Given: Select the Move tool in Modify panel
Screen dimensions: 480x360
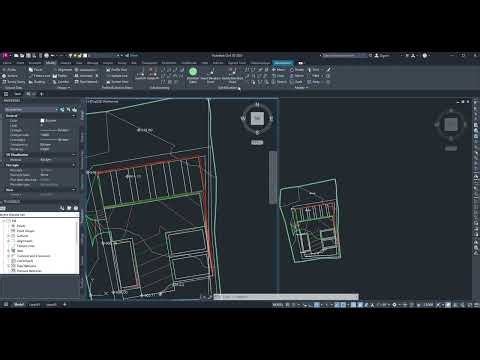Looking at the screenshot, I should click(x=278, y=70).
